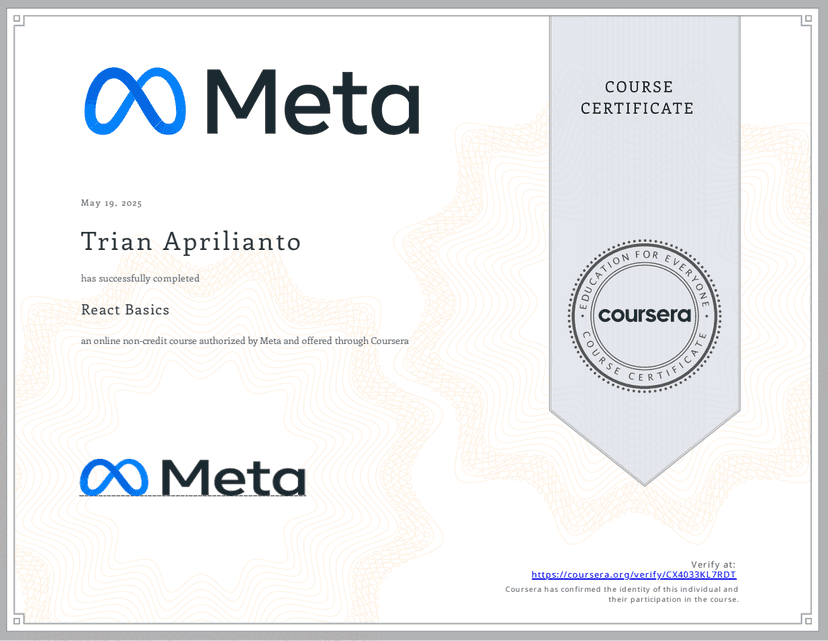Click the 'online non-credit course' description line
The width and height of the screenshot is (828, 641).
click(244, 341)
